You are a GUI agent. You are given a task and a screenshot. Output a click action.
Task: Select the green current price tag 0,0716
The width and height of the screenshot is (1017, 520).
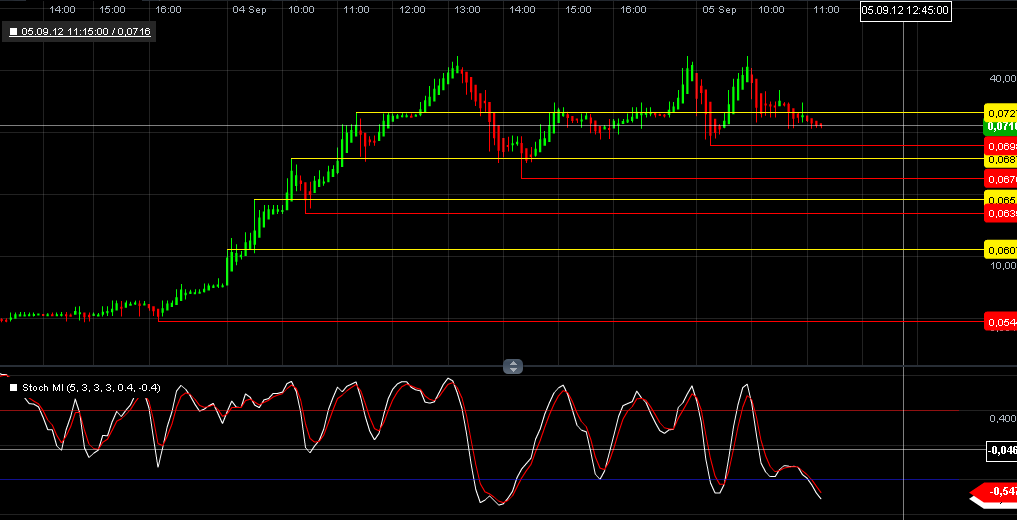[x=1001, y=127]
